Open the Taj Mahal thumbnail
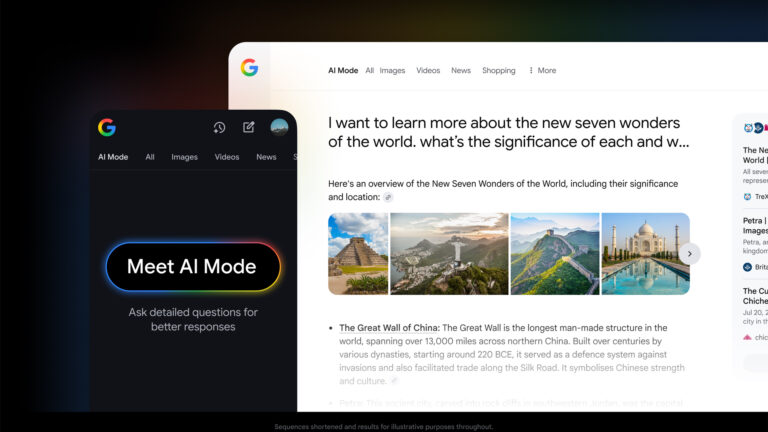768x432 pixels. [646, 254]
